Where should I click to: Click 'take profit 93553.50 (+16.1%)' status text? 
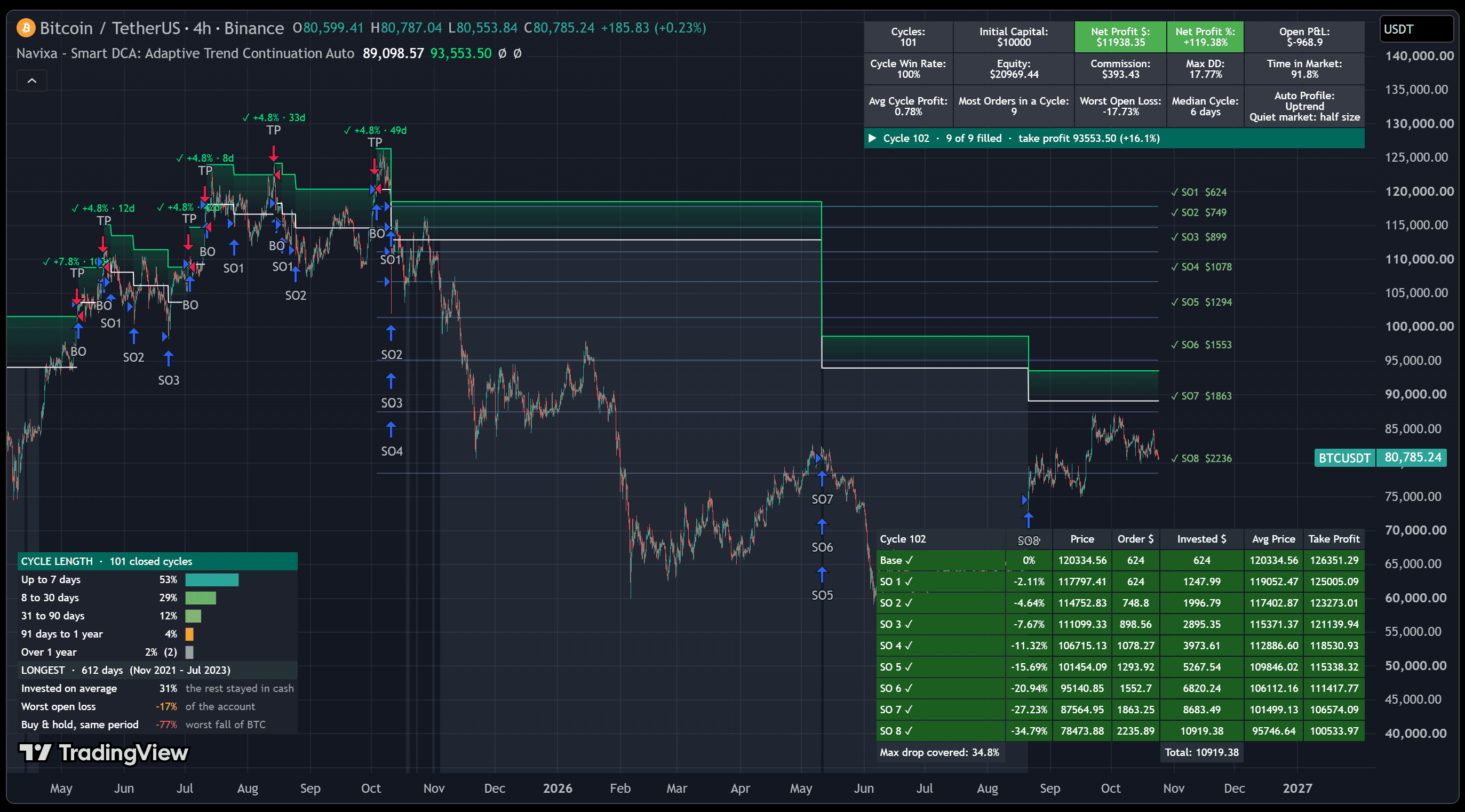1088,138
